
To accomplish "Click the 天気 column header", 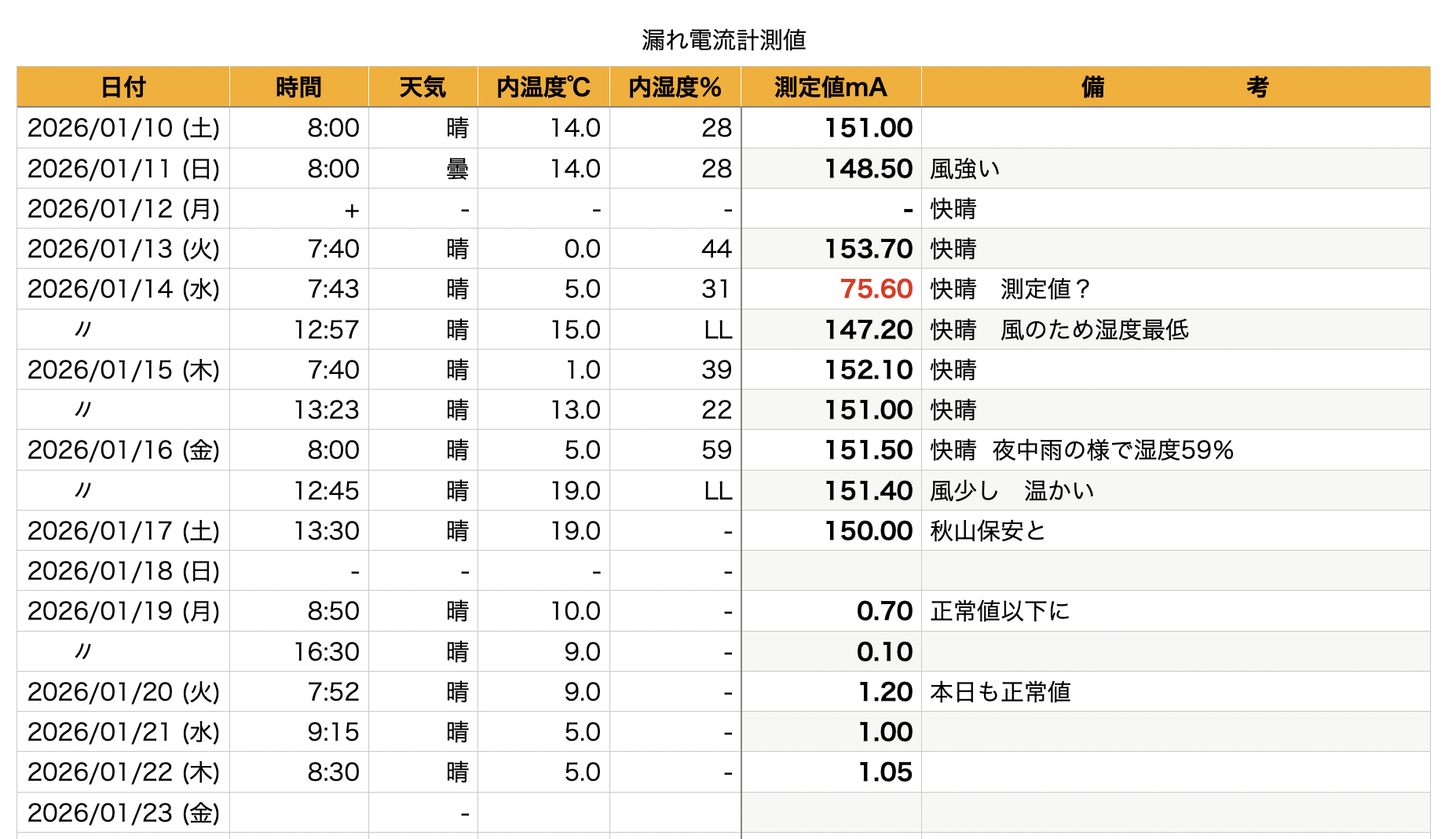I will [423, 87].
